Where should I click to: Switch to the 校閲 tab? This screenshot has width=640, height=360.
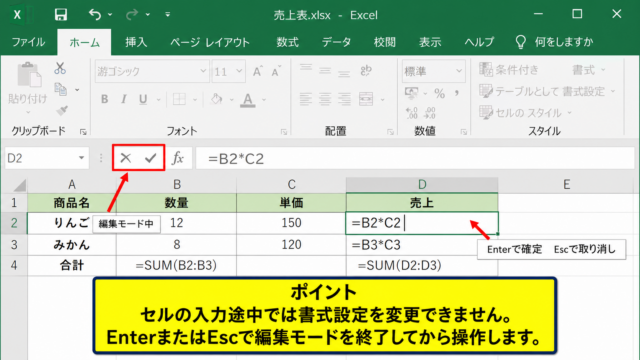pos(384,42)
